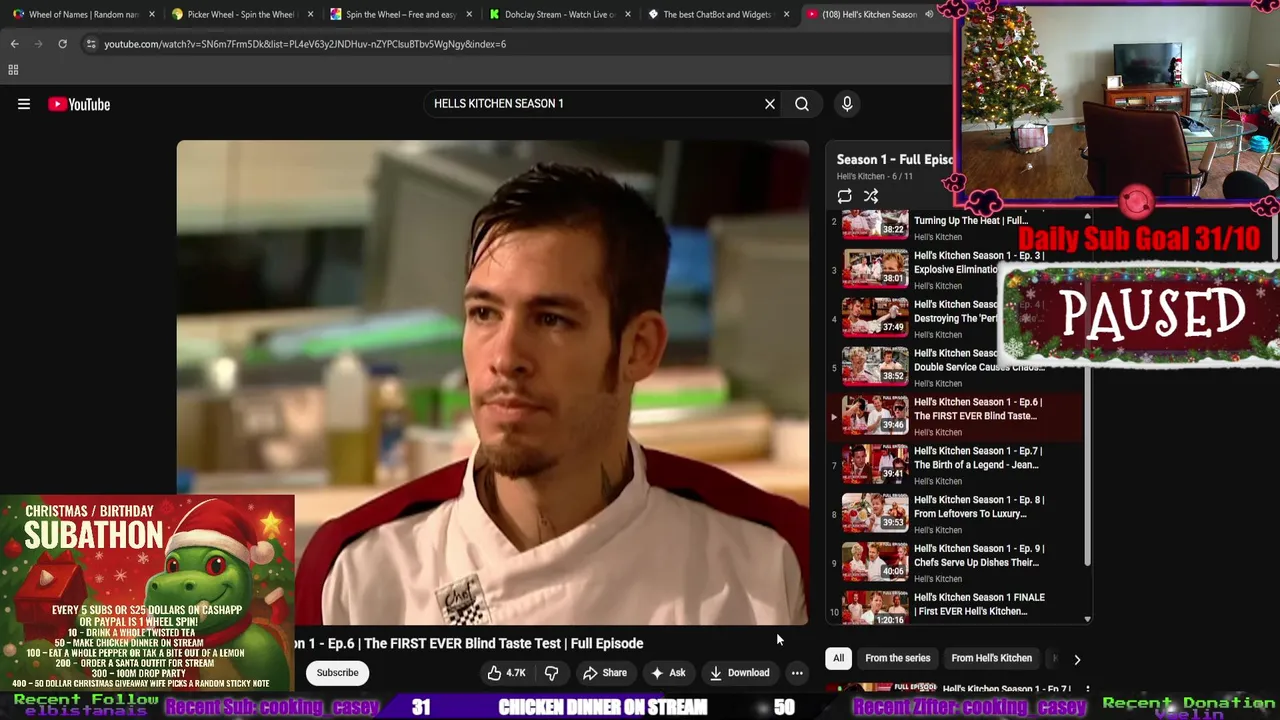
Task: Open the suggested Ep.7 video below chips
Action: [955, 689]
